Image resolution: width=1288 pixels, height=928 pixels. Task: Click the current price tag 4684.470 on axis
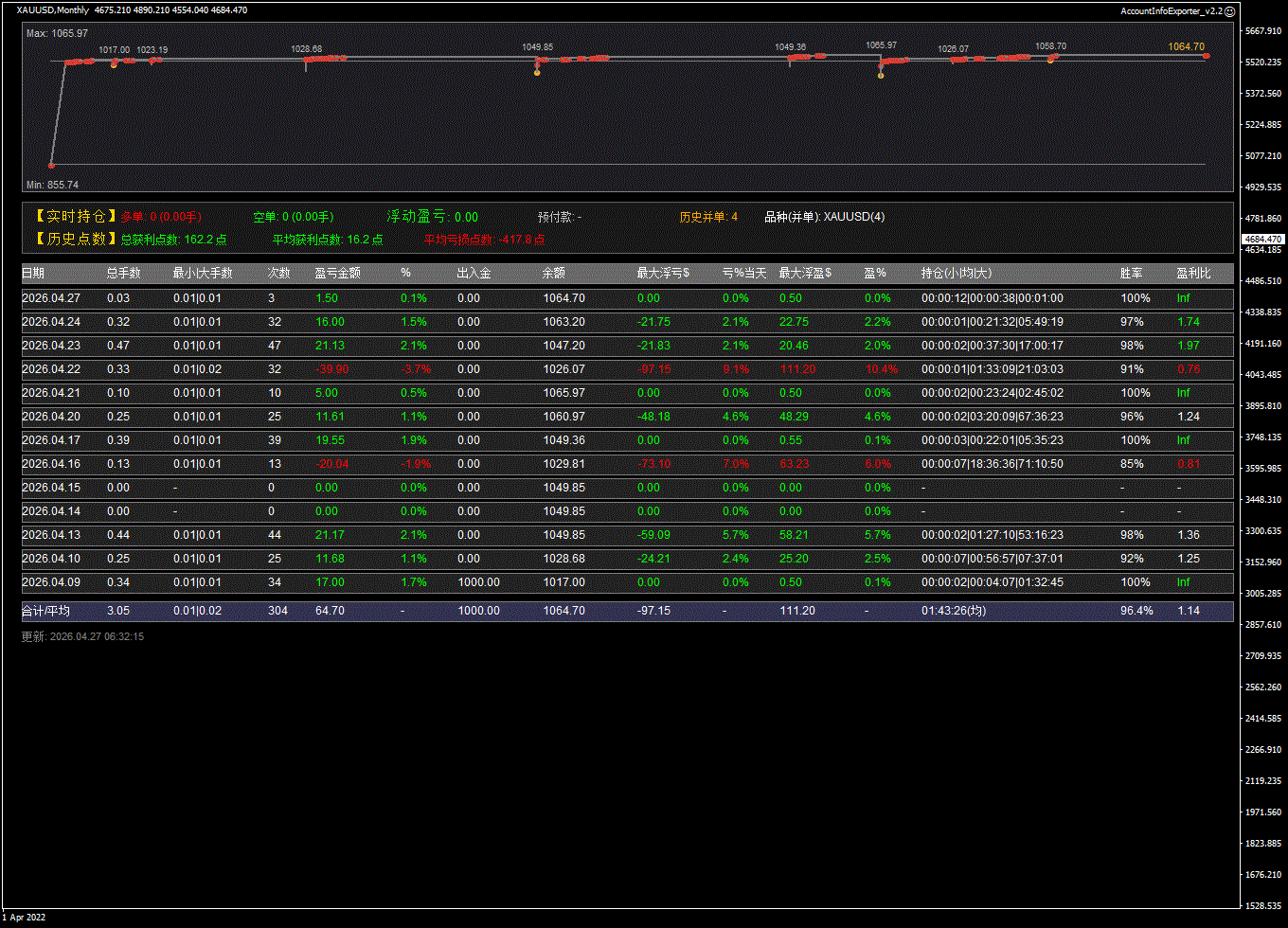(x=1263, y=239)
